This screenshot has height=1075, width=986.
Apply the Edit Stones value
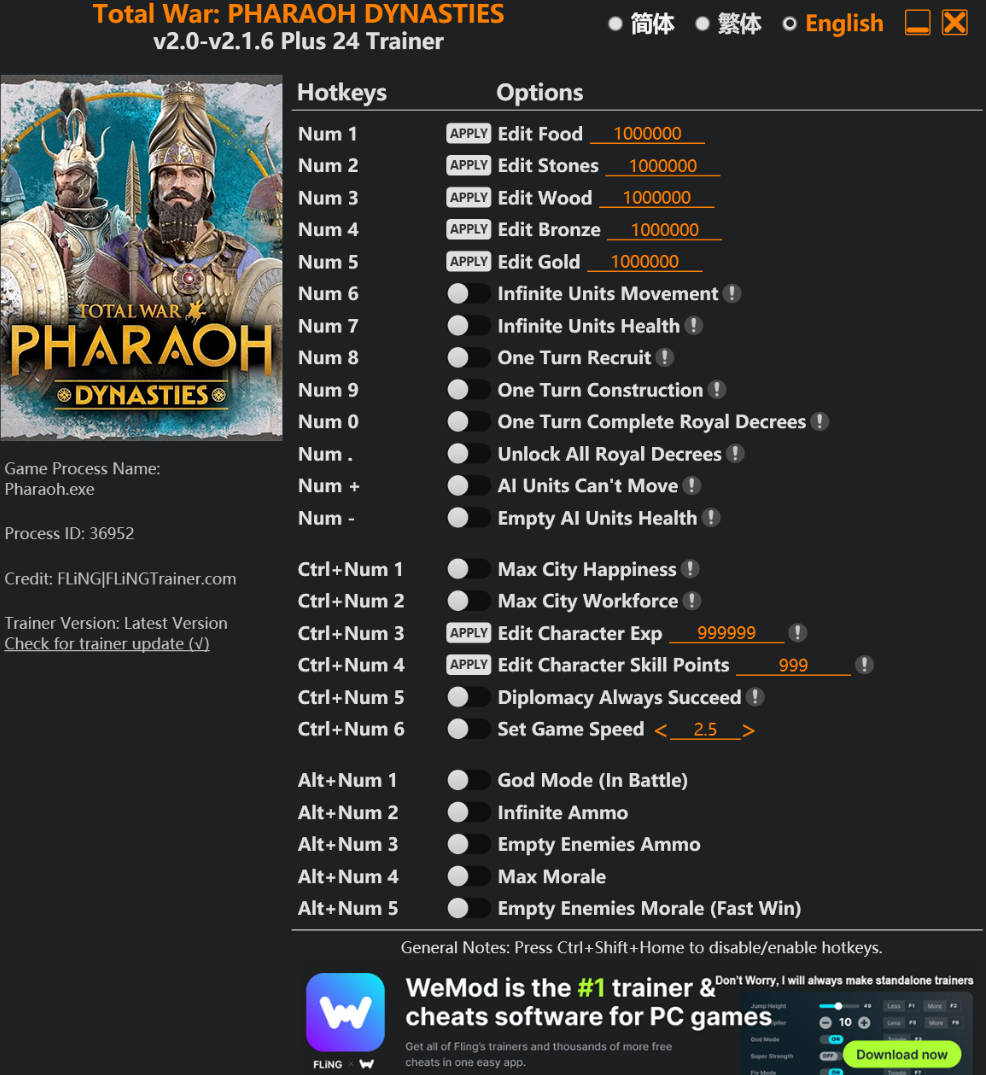468,165
